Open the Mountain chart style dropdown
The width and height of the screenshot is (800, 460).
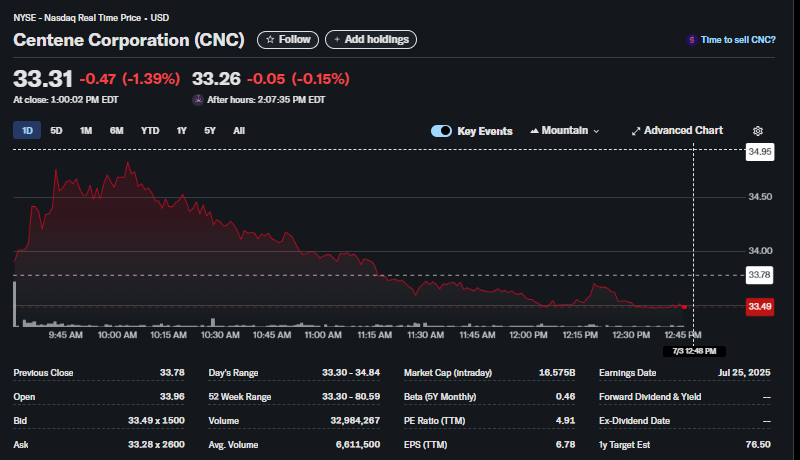tap(564, 131)
